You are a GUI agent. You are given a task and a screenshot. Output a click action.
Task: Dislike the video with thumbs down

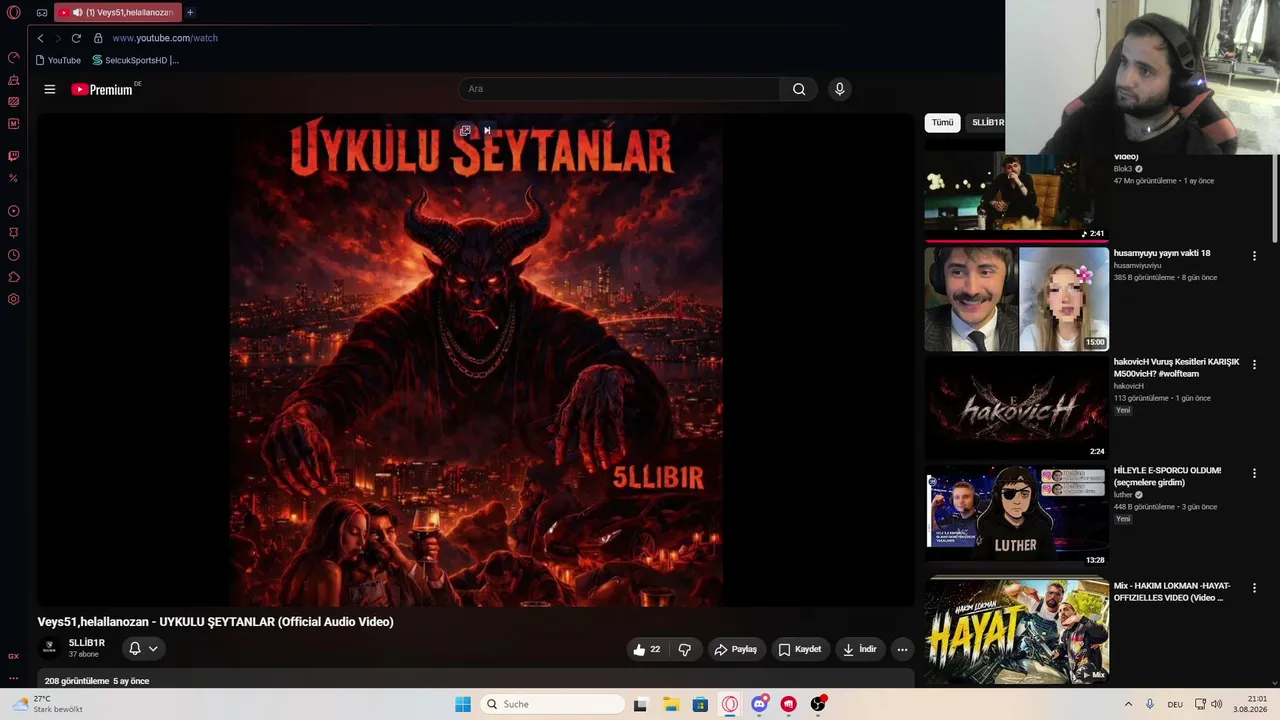tap(684, 649)
